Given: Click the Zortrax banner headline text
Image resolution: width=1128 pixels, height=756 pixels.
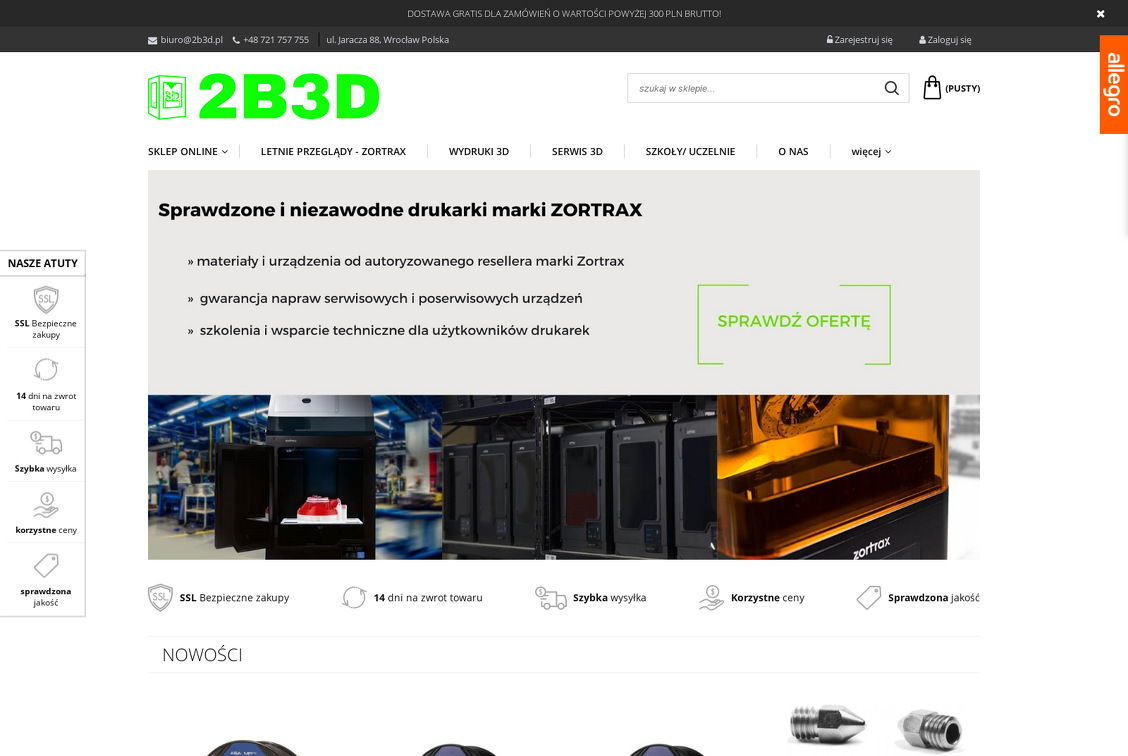Looking at the screenshot, I should [400, 210].
